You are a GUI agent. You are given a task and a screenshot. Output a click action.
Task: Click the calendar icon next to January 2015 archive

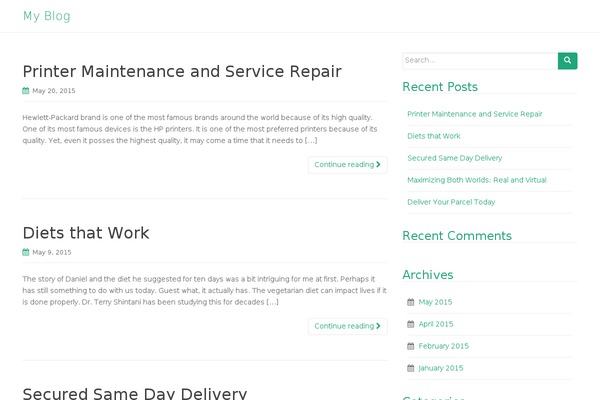411,368
